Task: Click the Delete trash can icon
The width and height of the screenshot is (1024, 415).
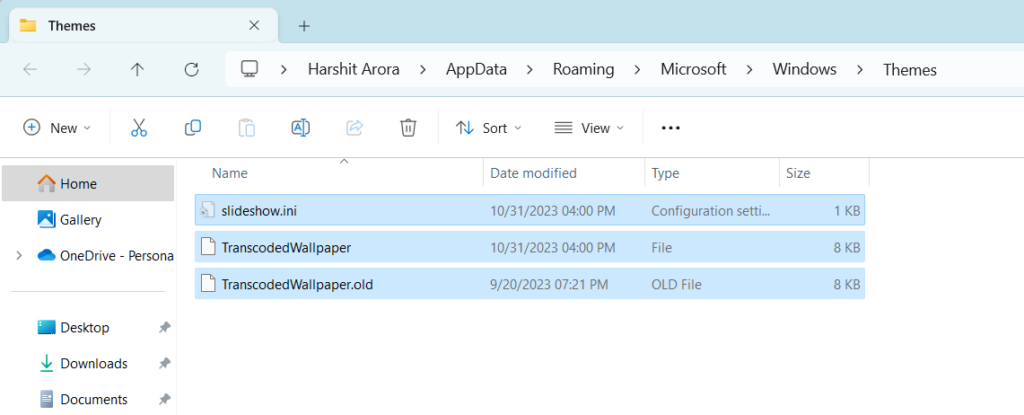Action: tap(408, 127)
